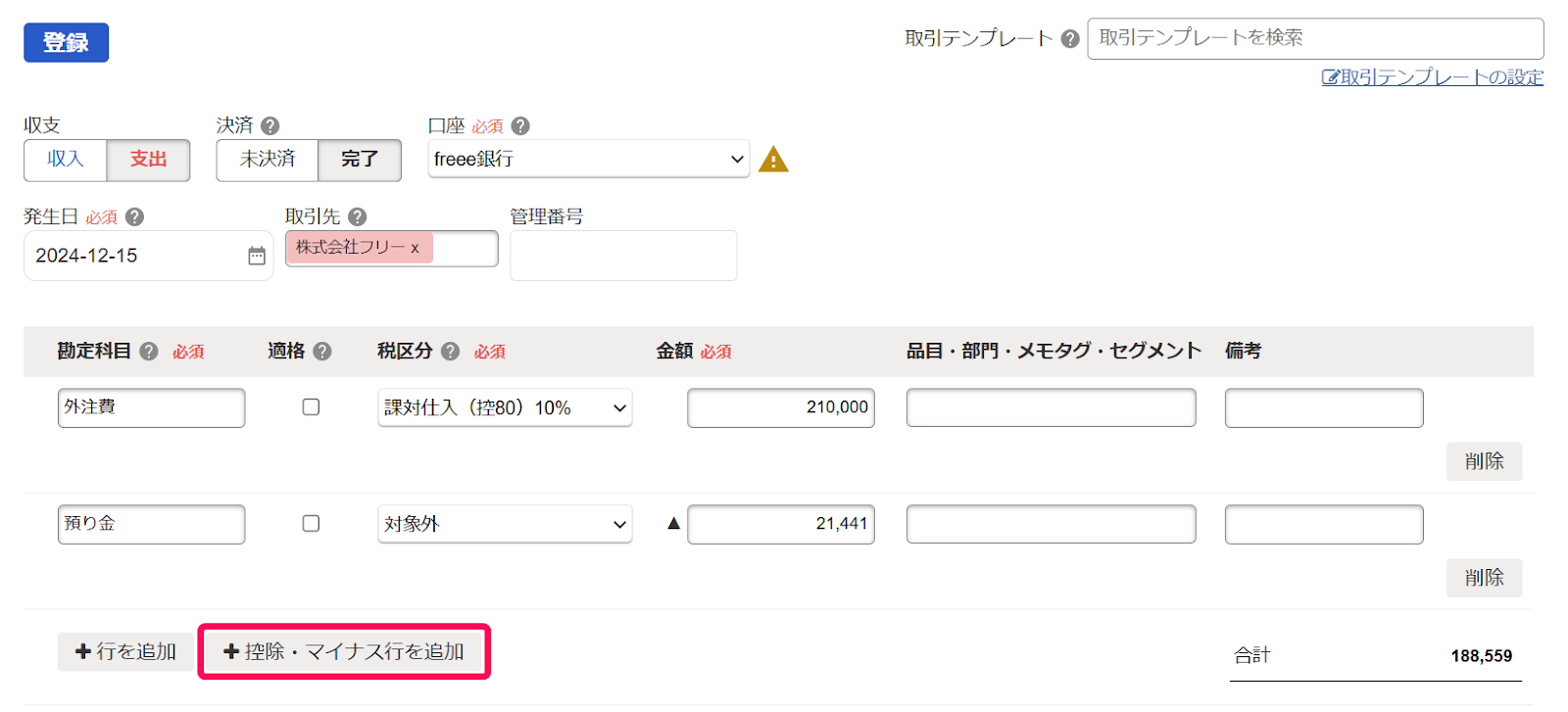
Task: Click 備考 field in 外注費 row
Action: [x=1324, y=407]
